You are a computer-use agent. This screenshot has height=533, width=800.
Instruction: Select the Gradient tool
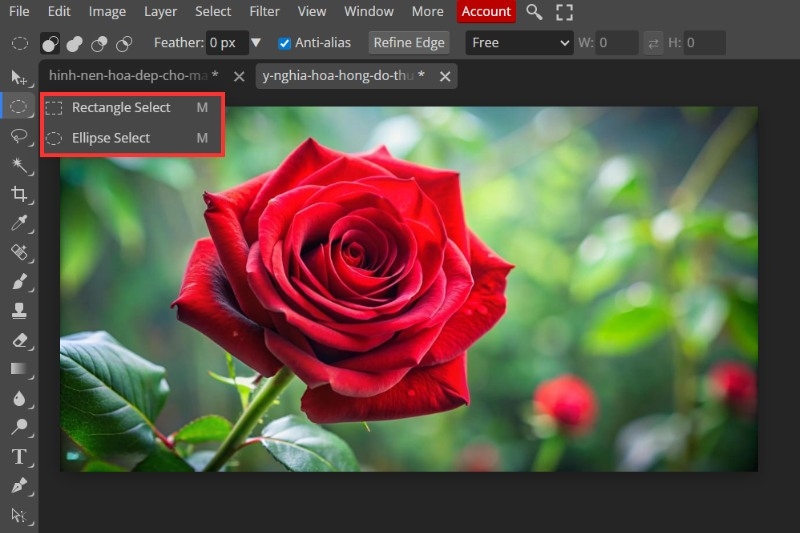tap(19, 369)
